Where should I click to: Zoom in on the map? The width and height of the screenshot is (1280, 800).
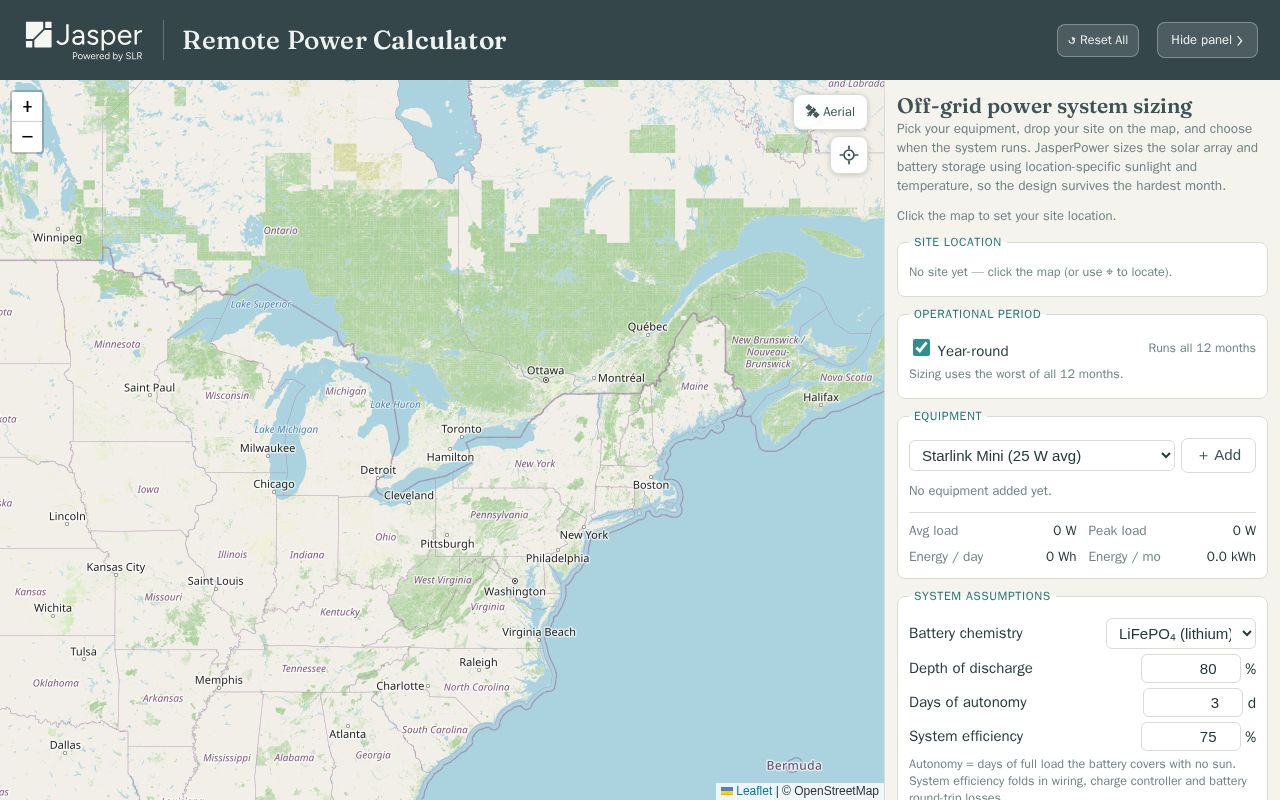tap(27, 107)
